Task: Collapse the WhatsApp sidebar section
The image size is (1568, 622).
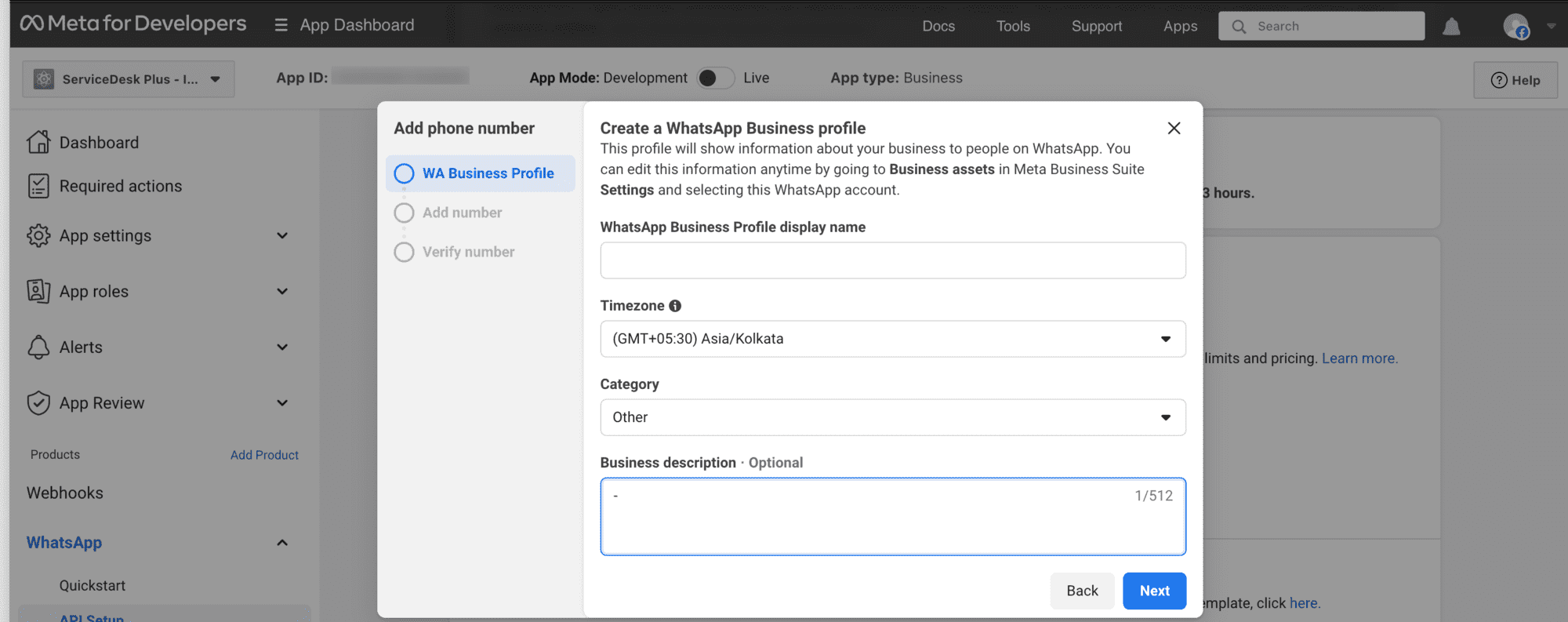Action: [282, 543]
